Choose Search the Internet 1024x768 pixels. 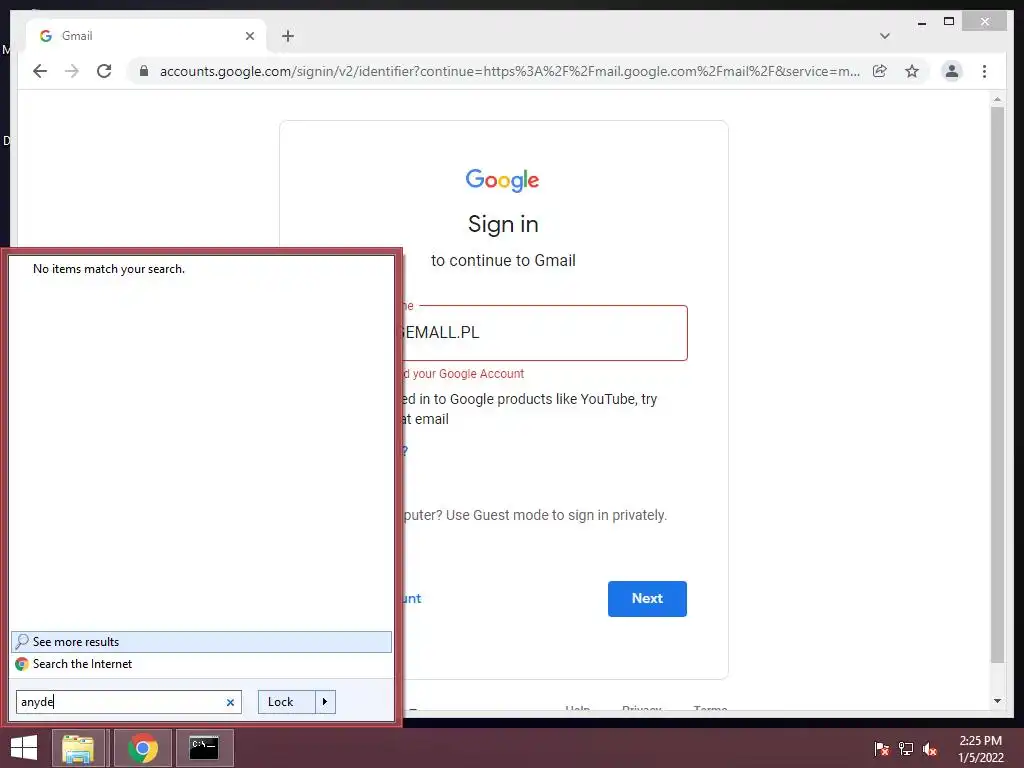[201, 664]
